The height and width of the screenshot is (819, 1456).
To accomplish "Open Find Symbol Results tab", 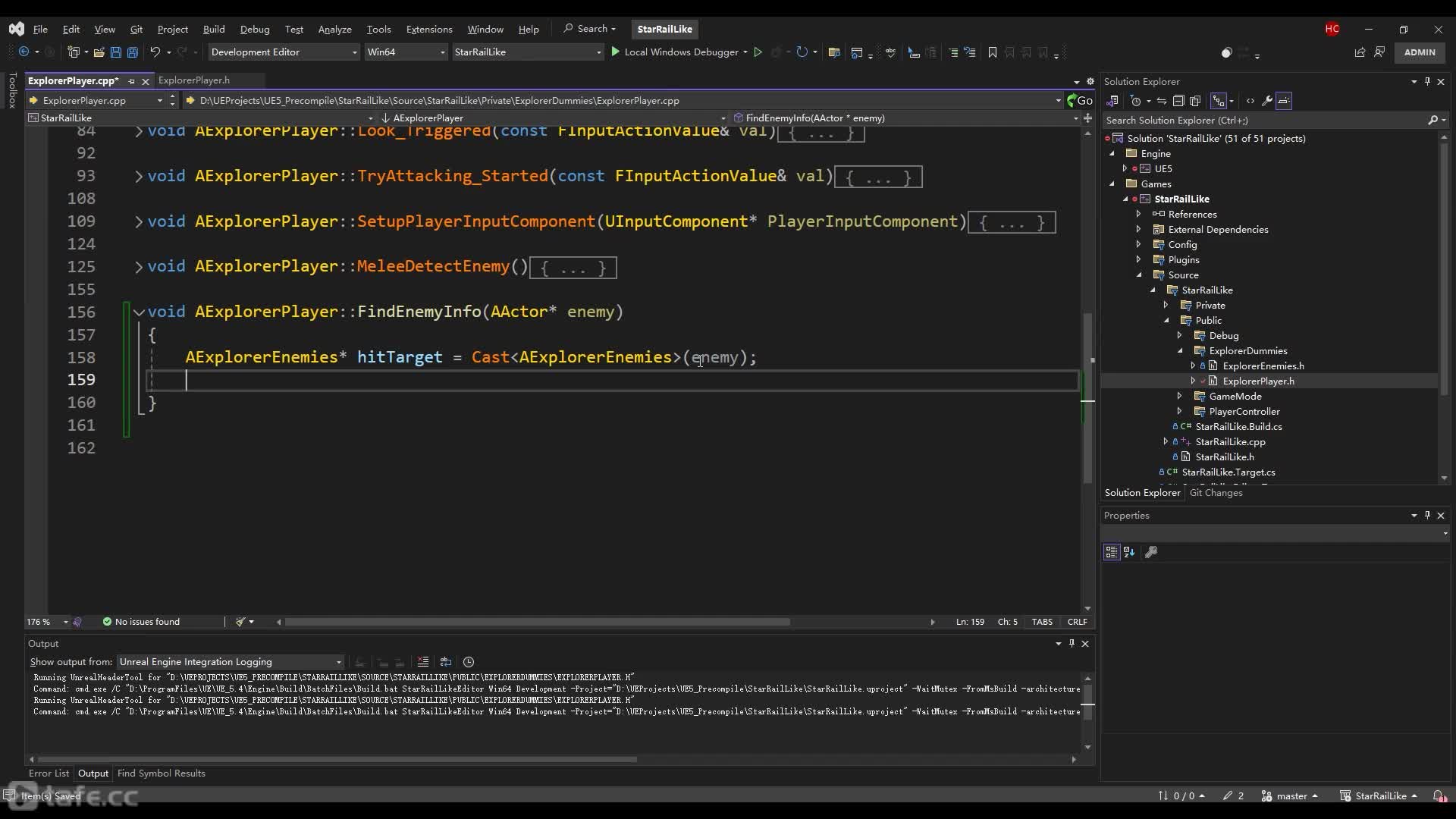I will (x=161, y=773).
